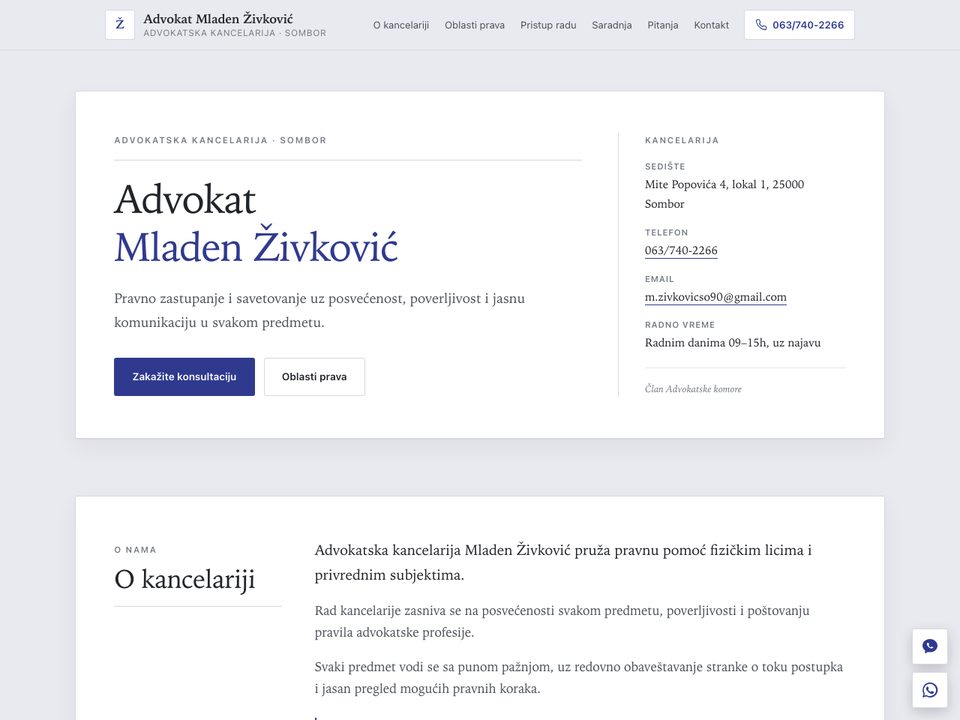Click paragraph starting Svaki predmet vodi se

coord(579,678)
